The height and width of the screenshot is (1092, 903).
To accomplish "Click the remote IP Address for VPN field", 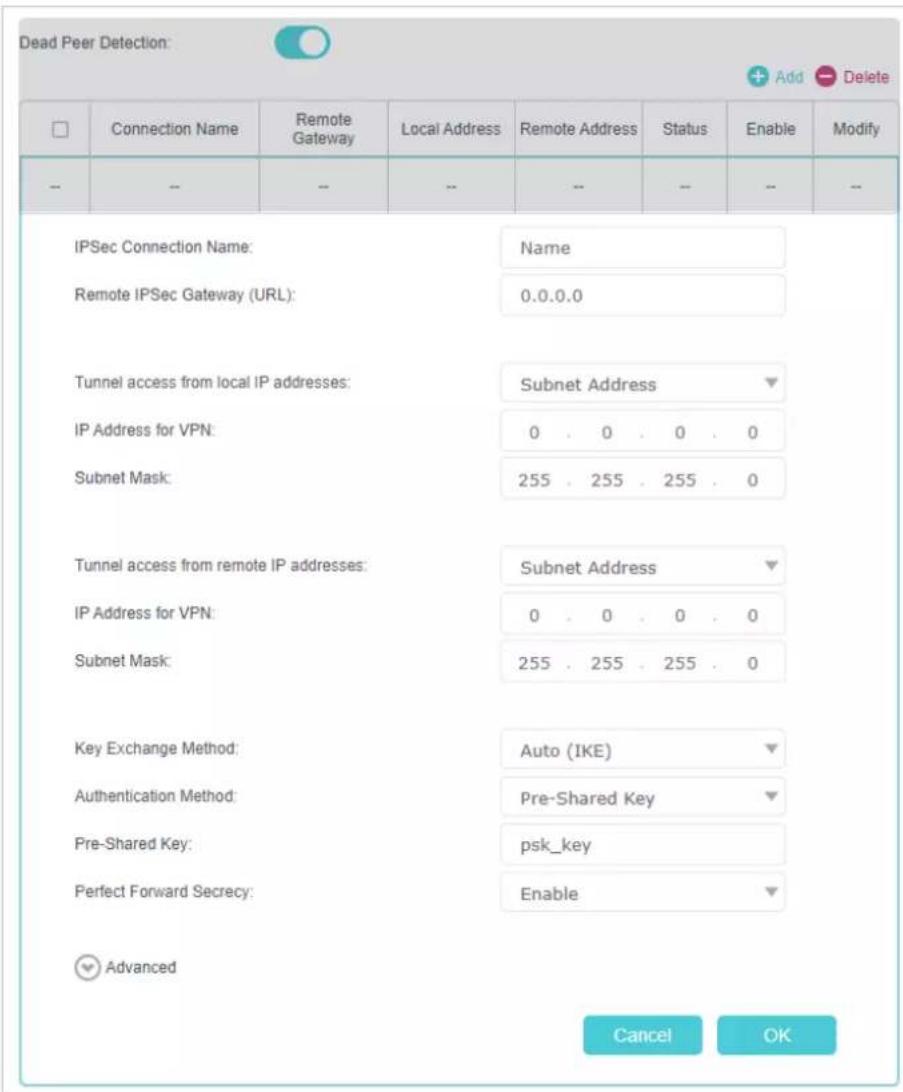I will (643, 615).
